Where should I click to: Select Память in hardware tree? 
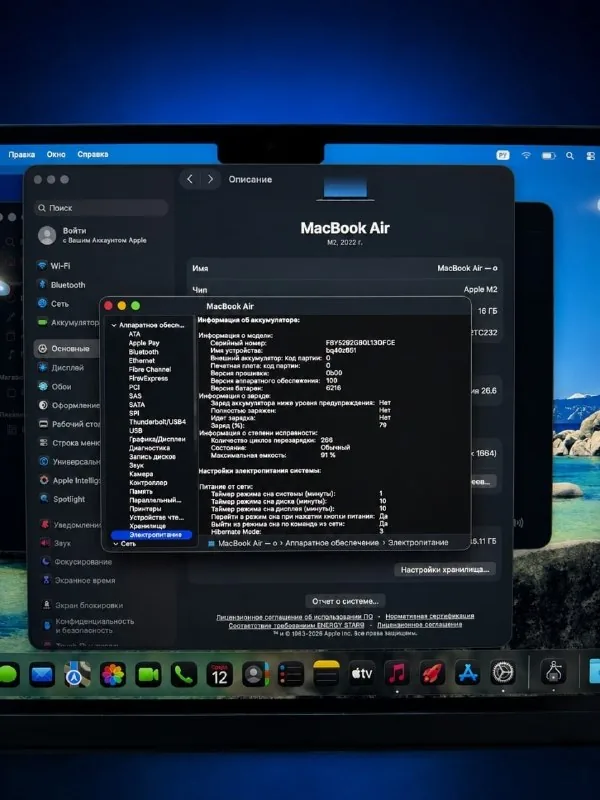tap(141, 491)
